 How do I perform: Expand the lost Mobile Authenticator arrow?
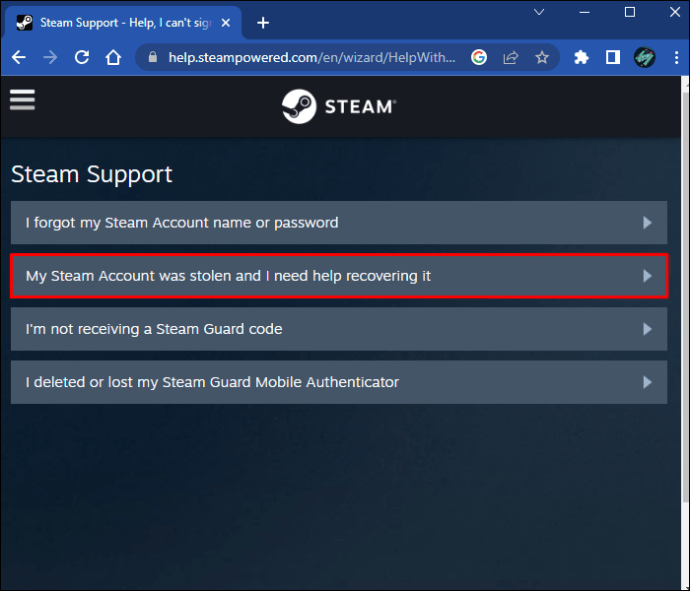pos(647,382)
